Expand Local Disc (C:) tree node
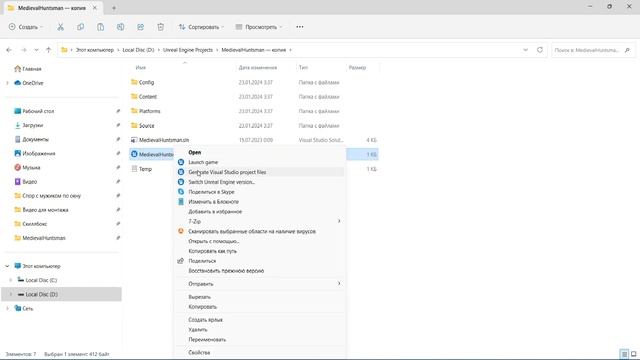The image size is (640, 360). [x=11, y=280]
